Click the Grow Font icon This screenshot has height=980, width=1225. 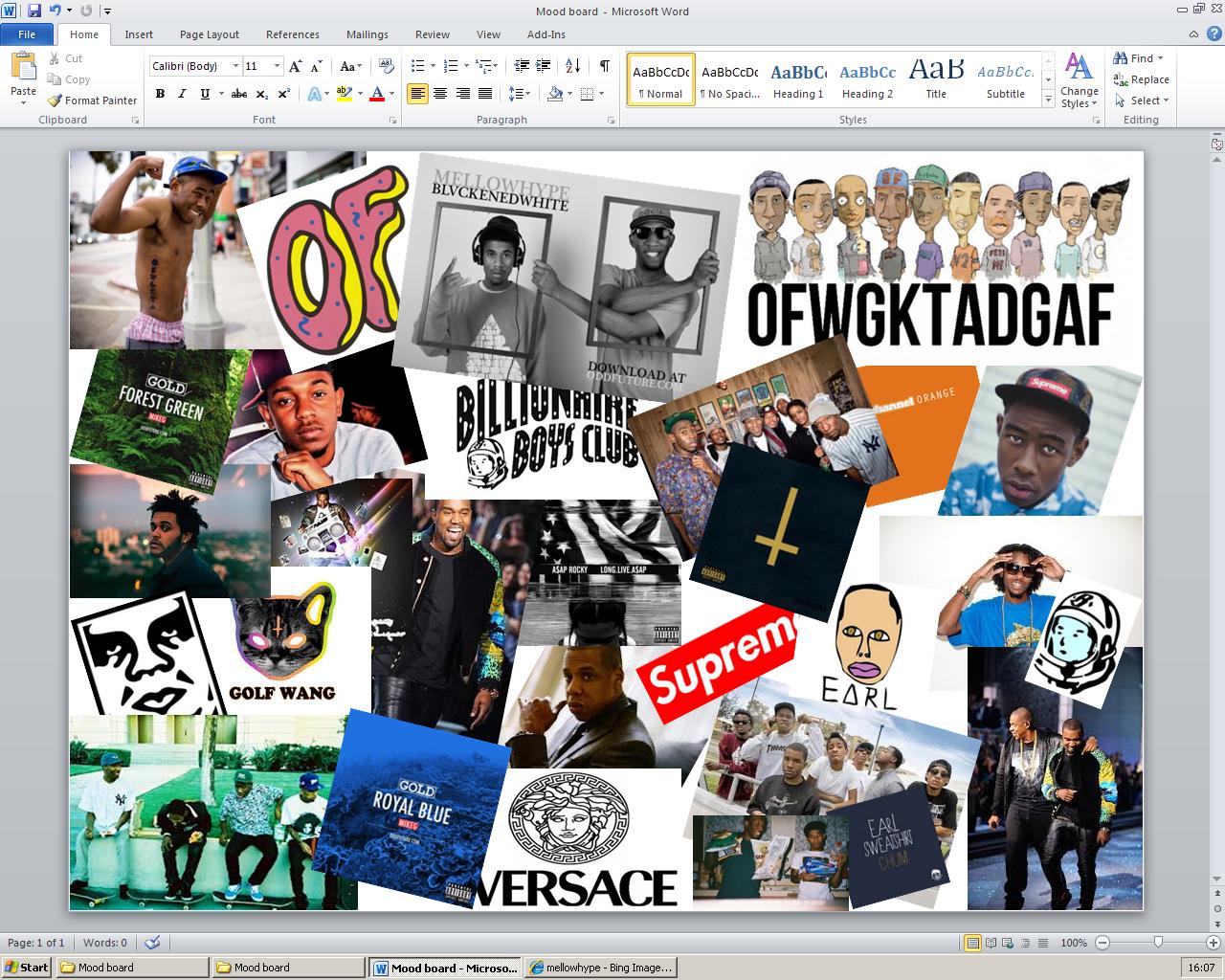point(296,66)
